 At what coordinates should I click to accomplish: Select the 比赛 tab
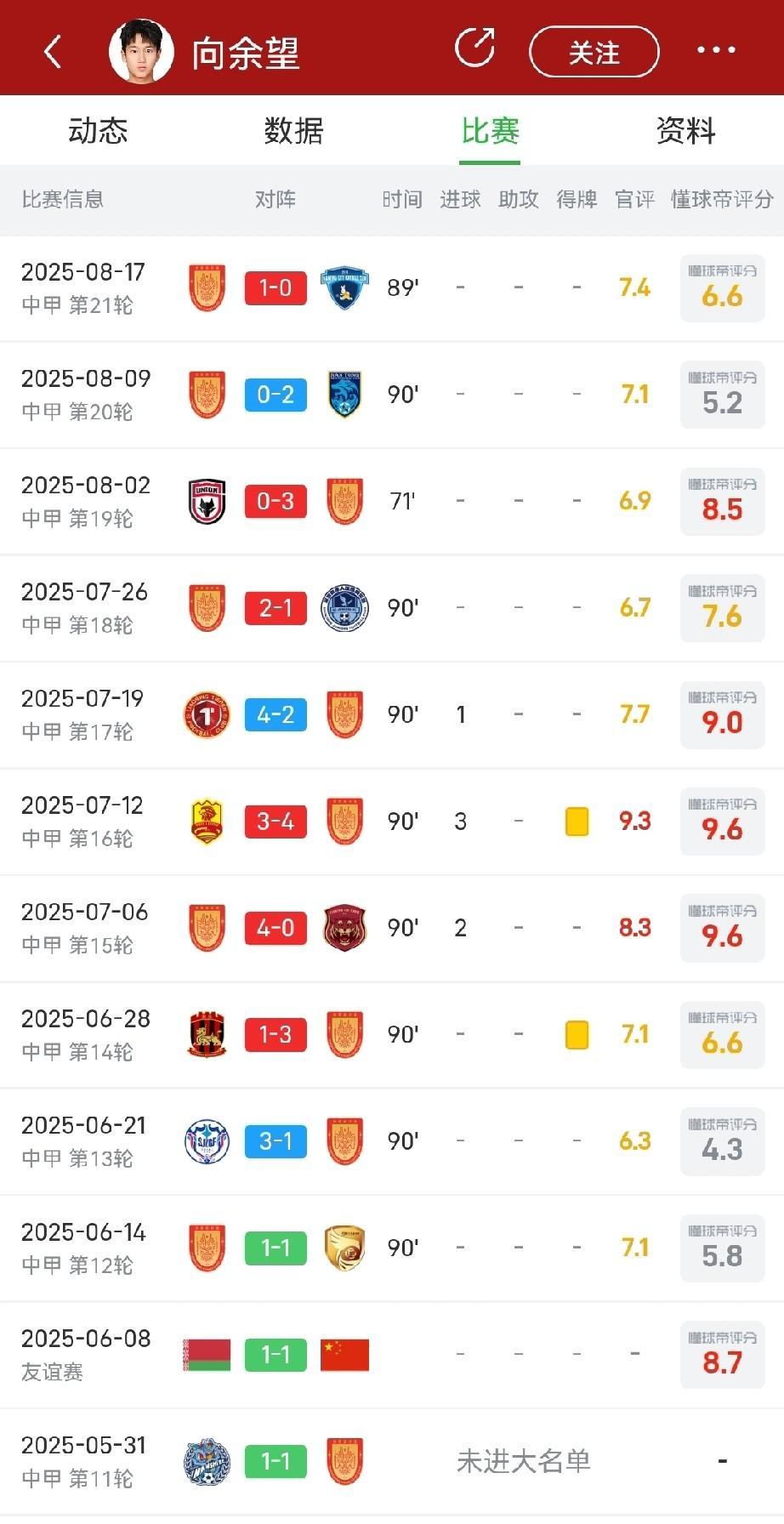pos(490,131)
